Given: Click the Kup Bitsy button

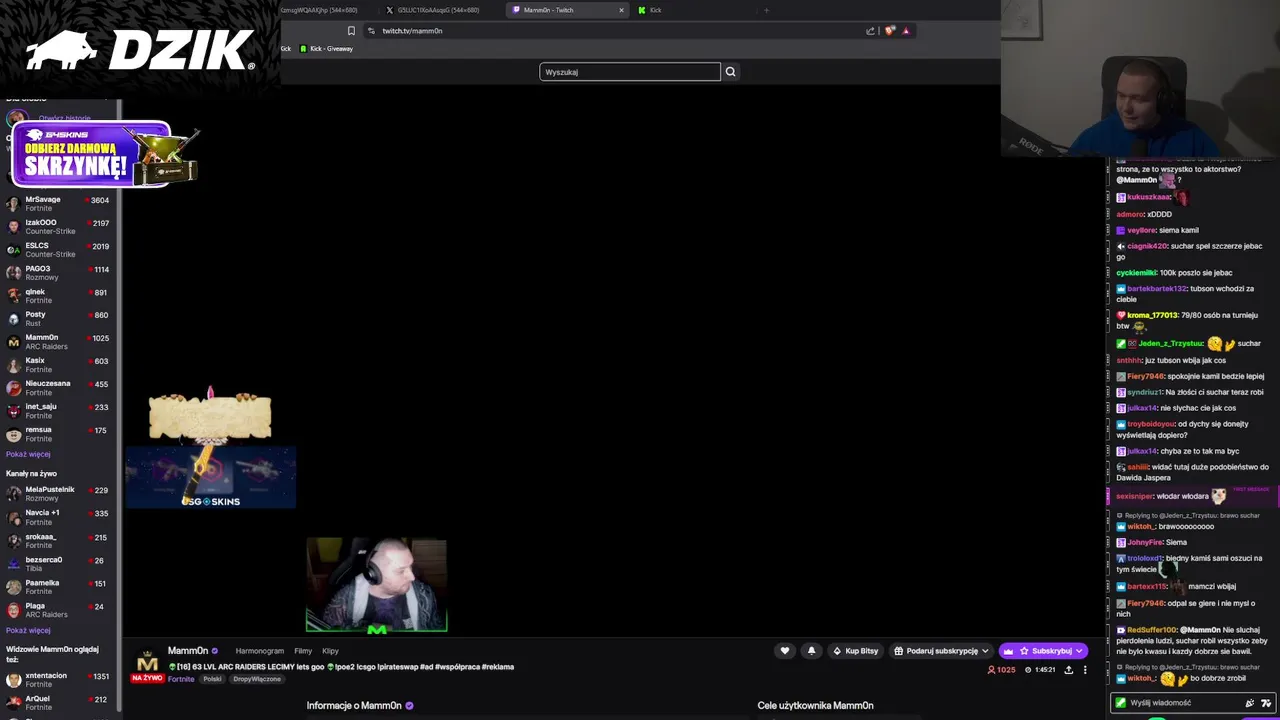Looking at the screenshot, I should (855, 651).
